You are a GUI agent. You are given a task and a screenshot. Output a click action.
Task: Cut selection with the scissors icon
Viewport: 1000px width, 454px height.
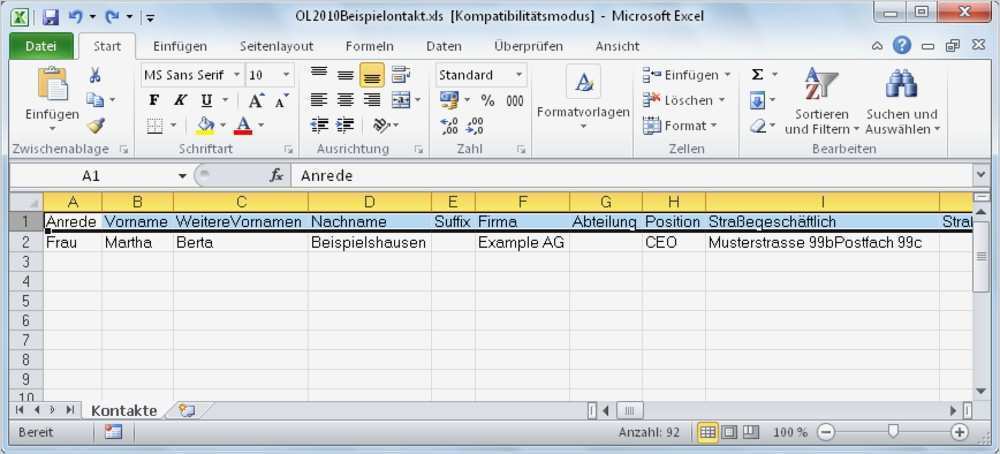(95, 75)
